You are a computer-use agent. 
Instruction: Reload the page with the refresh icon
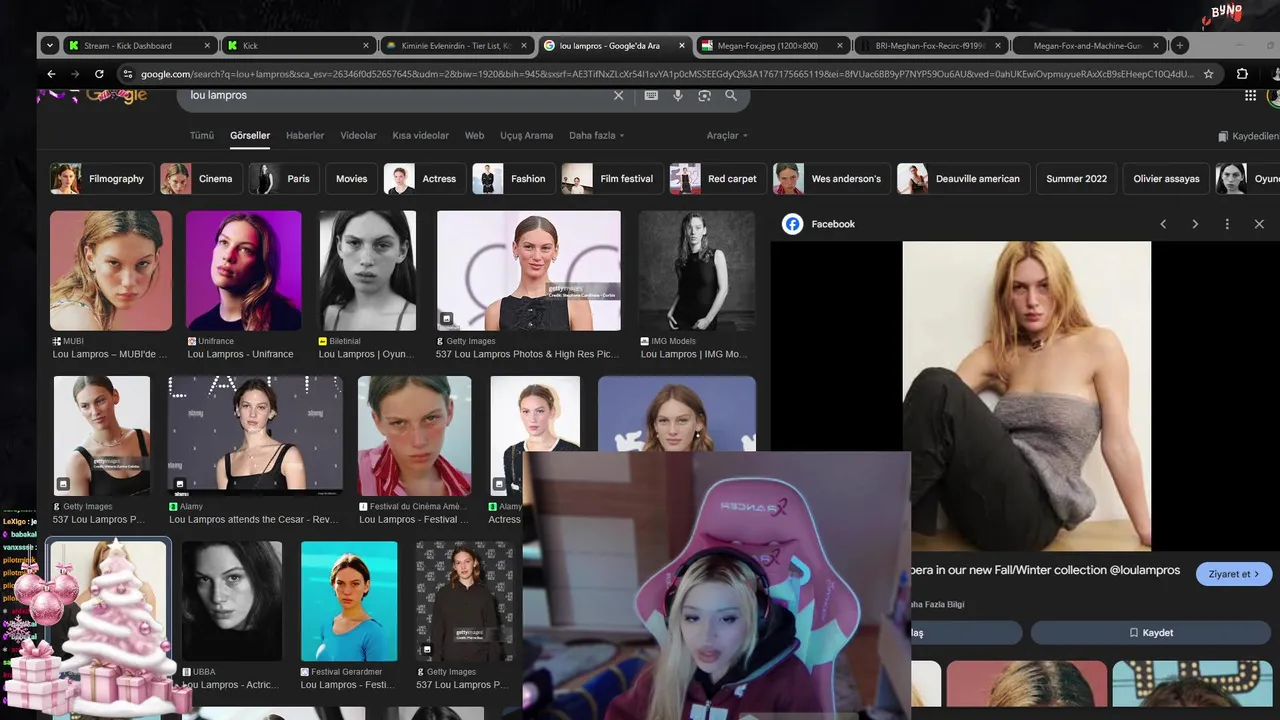[x=99, y=74]
